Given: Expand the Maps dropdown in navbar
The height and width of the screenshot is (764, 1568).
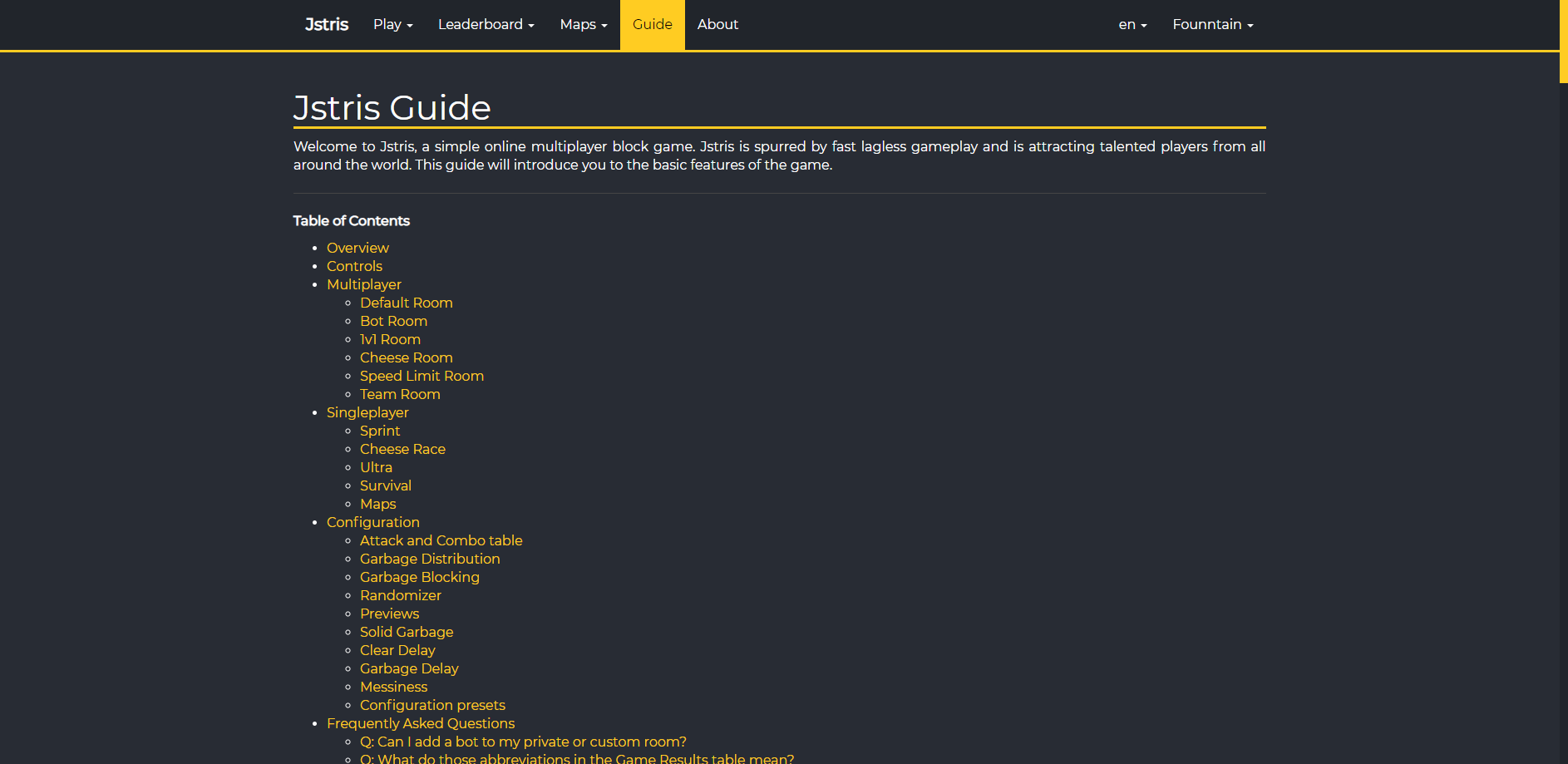Looking at the screenshot, I should (584, 24).
